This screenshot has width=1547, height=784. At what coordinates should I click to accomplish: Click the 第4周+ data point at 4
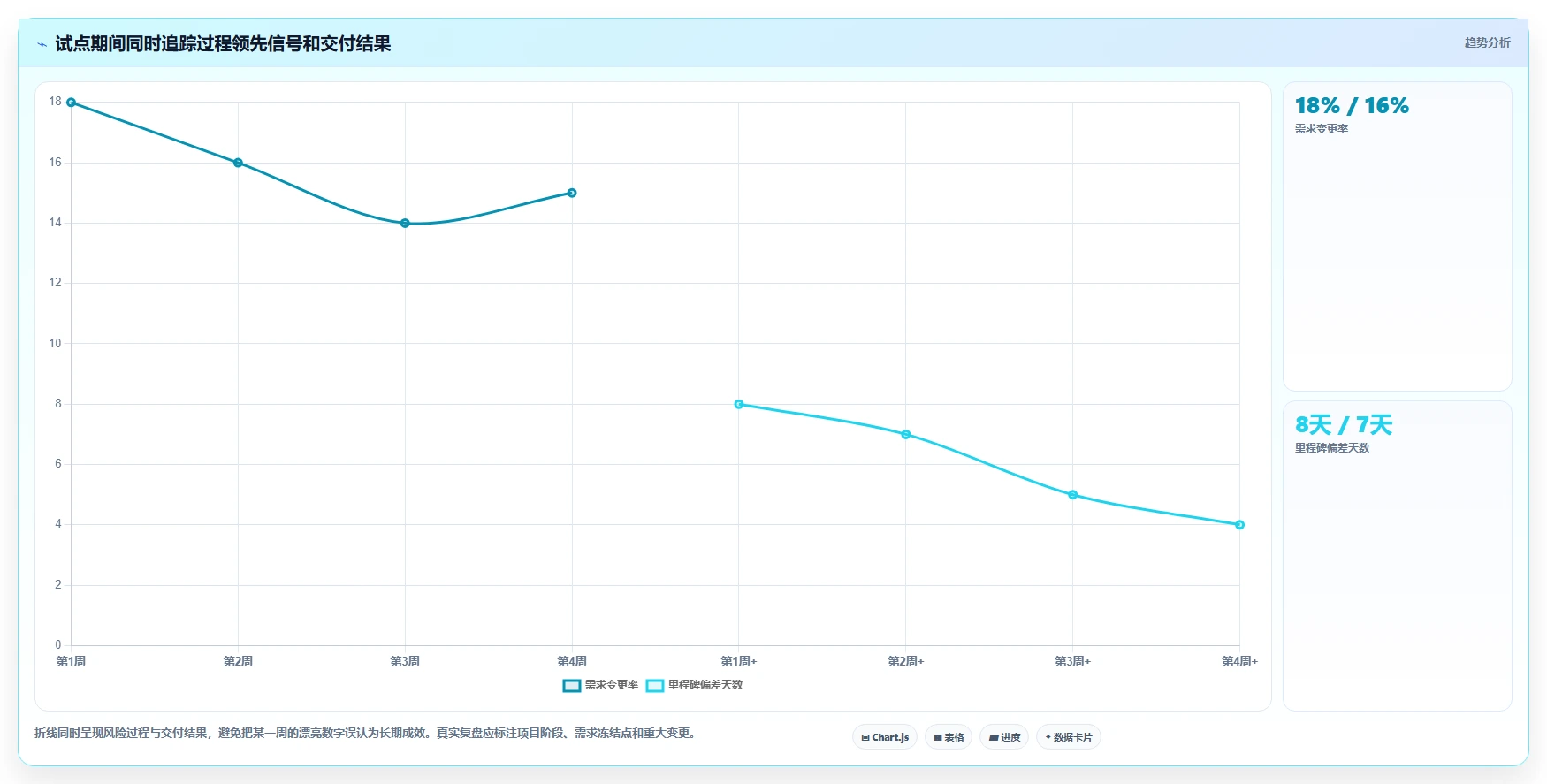1239,525
